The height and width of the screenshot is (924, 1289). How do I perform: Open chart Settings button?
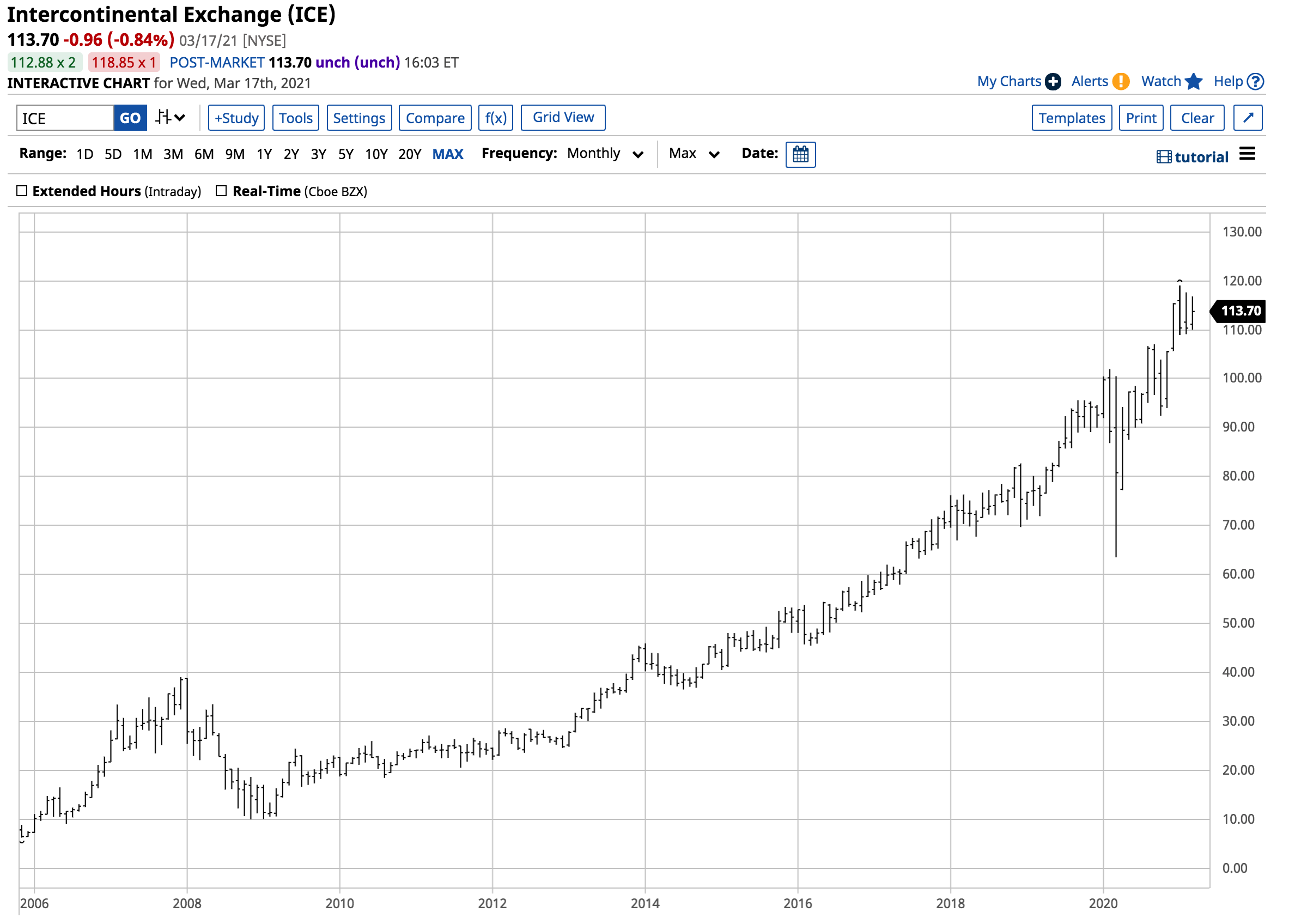[359, 118]
